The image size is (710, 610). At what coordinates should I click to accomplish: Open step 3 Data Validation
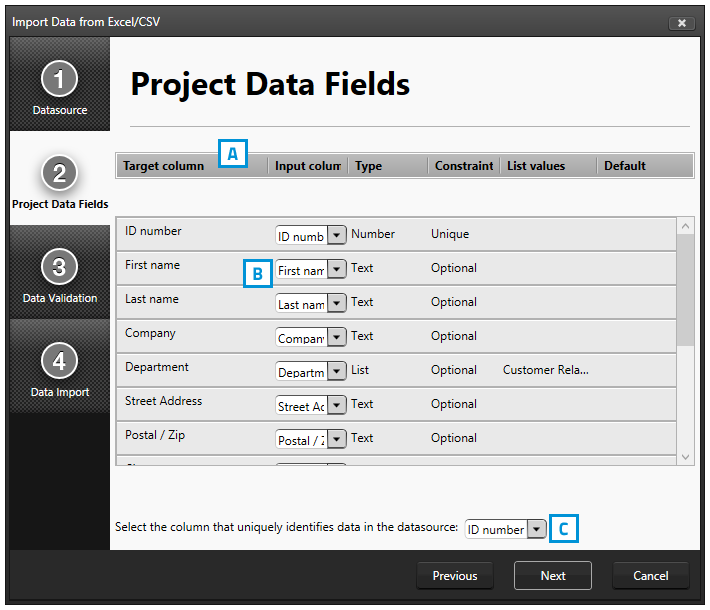click(x=59, y=275)
